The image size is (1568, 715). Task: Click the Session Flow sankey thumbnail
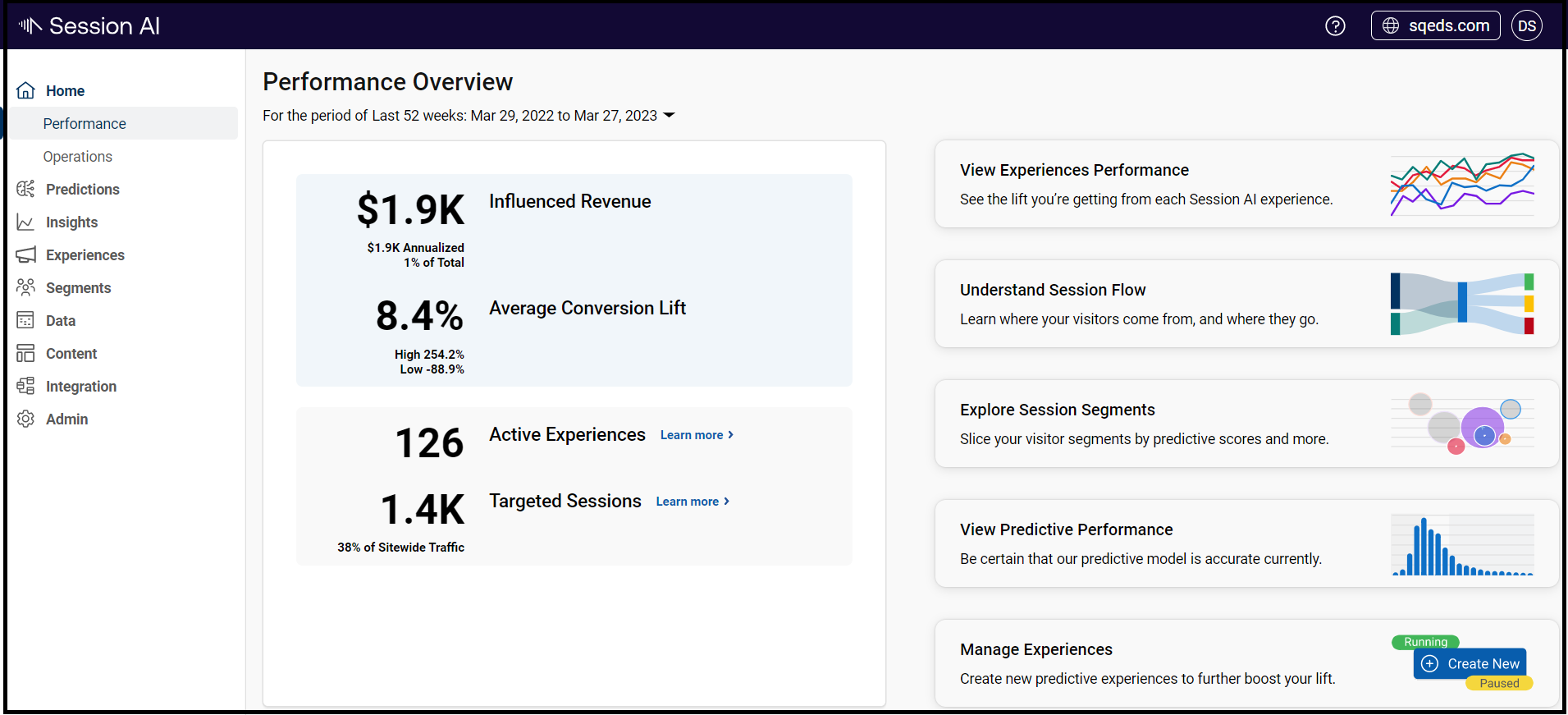(1462, 304)
